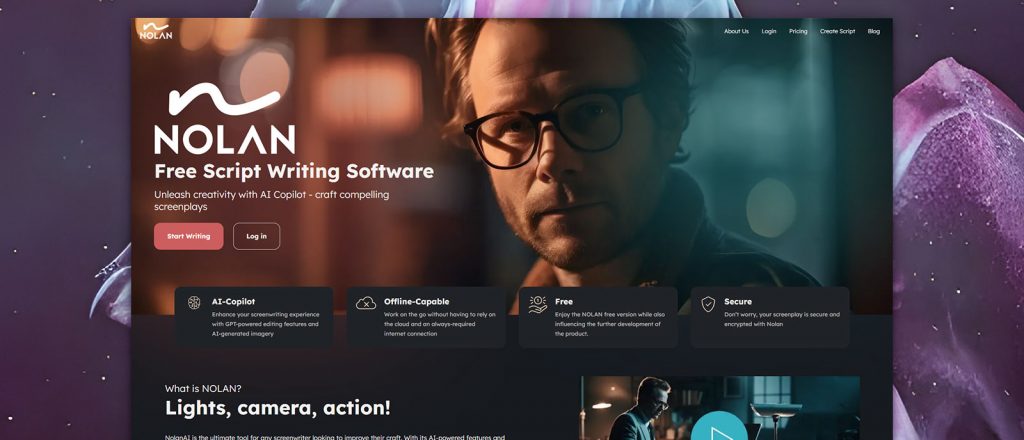Open Create Script from navigation

(x=837, y=31)
